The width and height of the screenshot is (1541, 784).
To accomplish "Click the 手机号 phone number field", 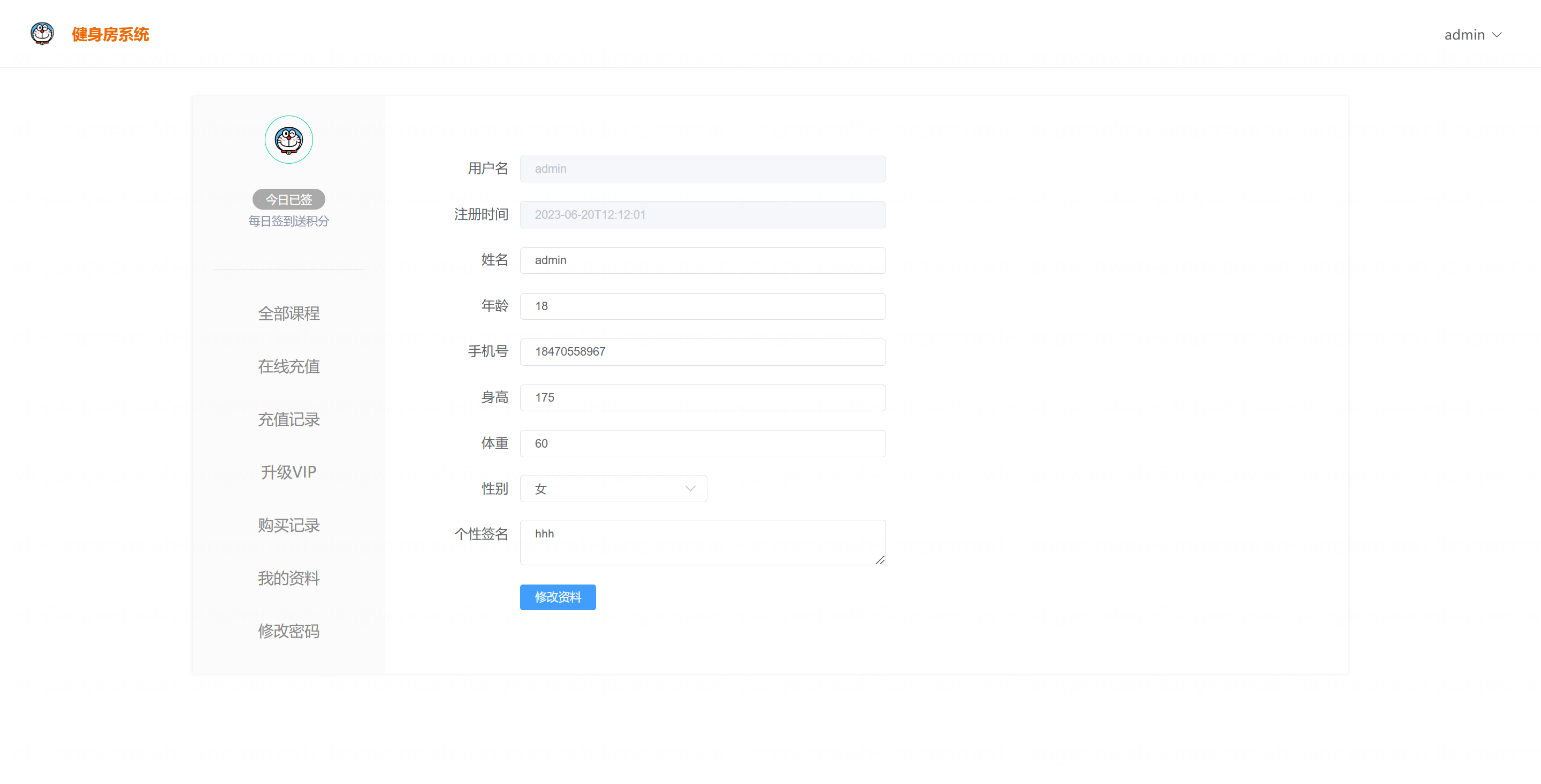I will (x=703, y=352).
